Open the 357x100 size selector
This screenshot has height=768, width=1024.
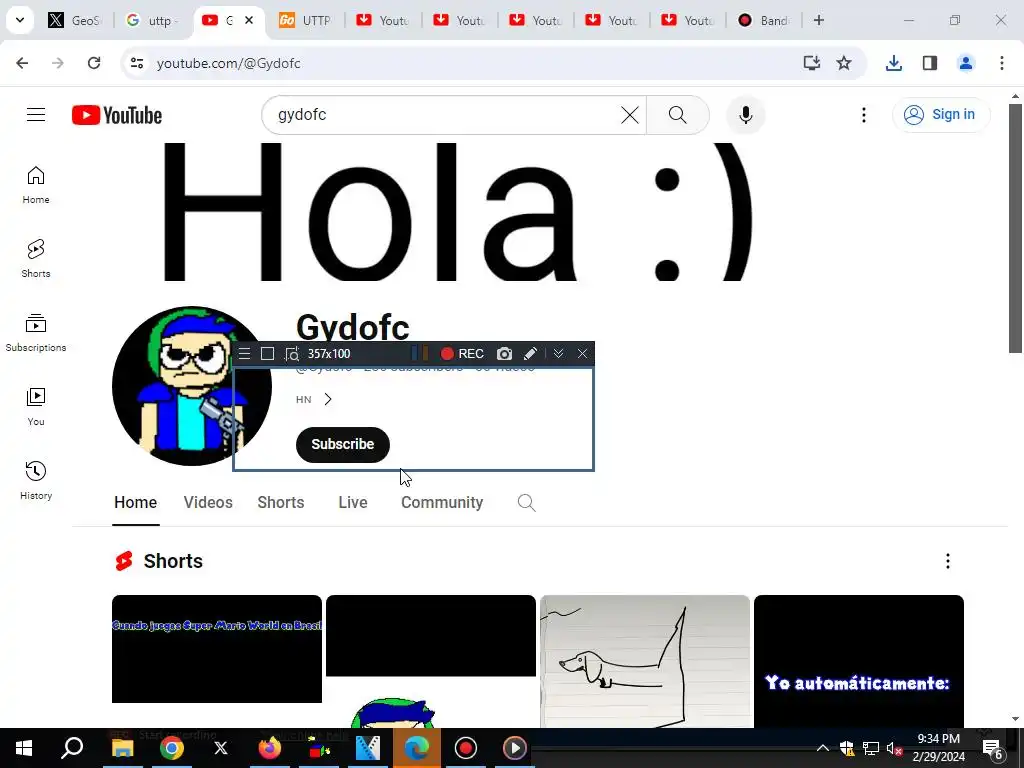[329, 354]
